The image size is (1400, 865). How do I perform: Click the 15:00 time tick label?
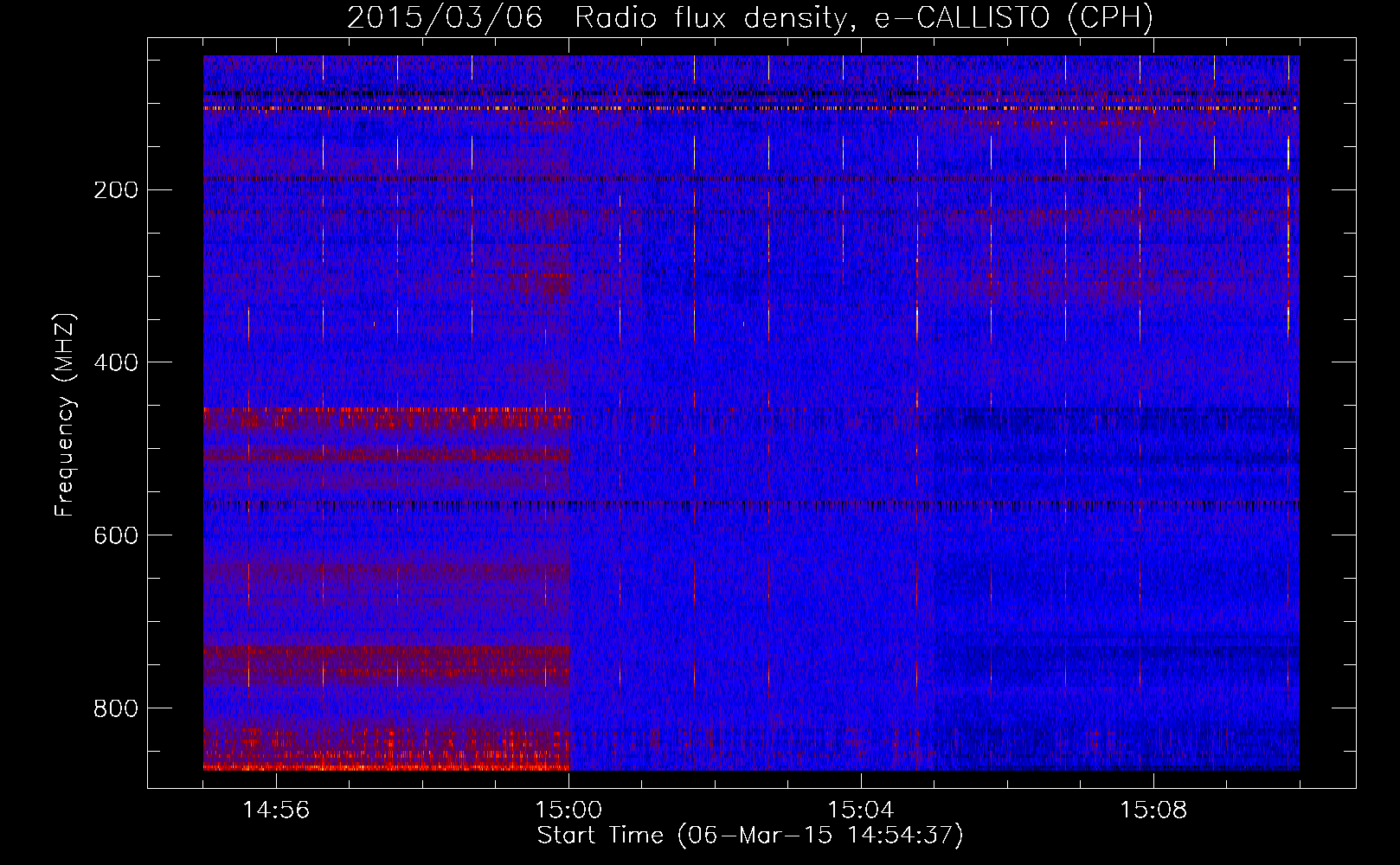click(x=568, y=811)
